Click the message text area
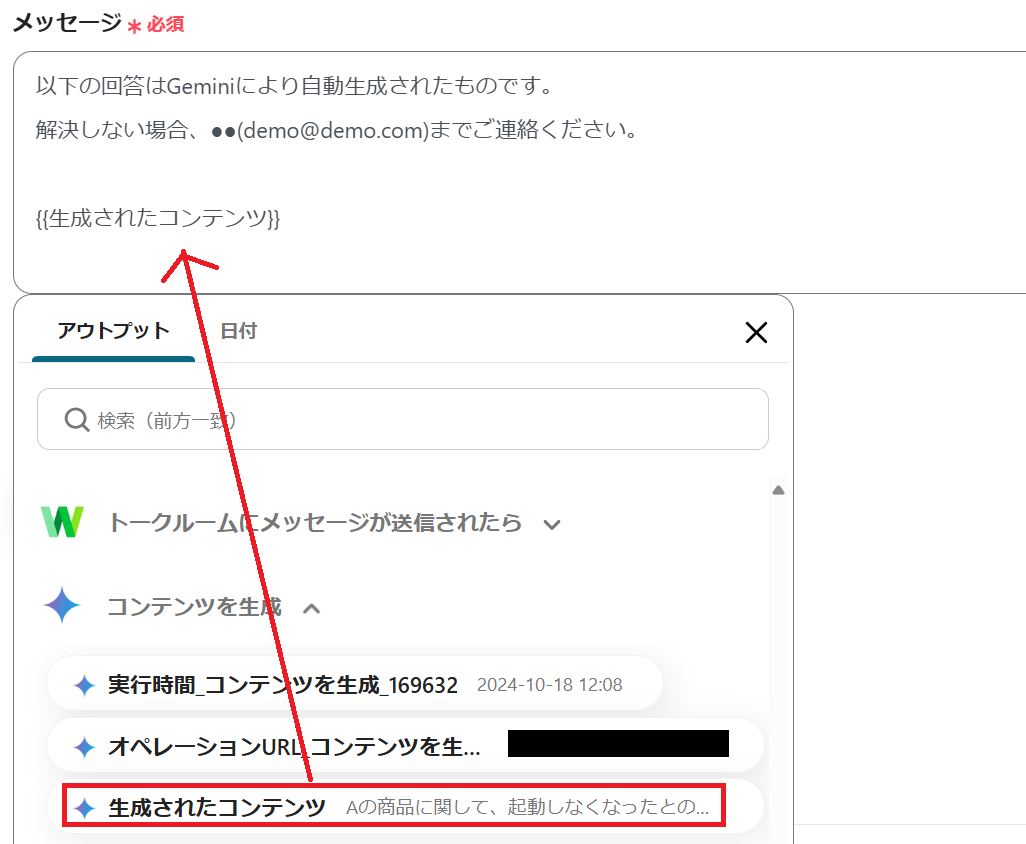The width and height of the screenshot is (1026, 844). tap(520, 172)
